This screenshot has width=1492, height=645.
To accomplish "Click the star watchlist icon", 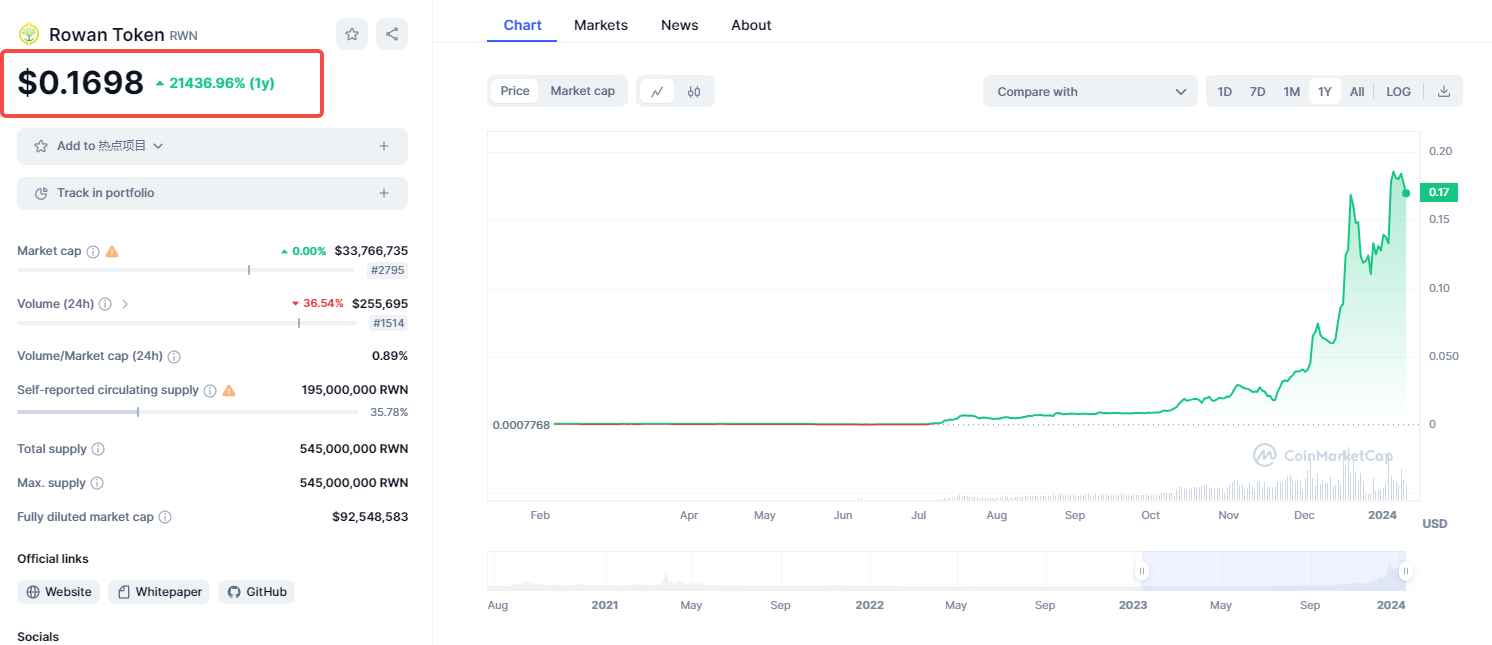I will [x=352, y=34].
